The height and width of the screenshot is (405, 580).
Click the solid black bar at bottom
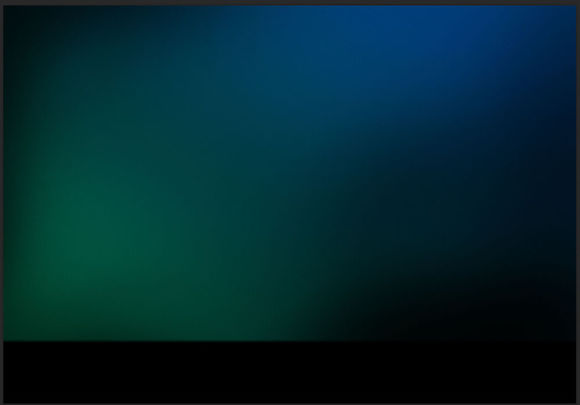(x=290, y=372)
